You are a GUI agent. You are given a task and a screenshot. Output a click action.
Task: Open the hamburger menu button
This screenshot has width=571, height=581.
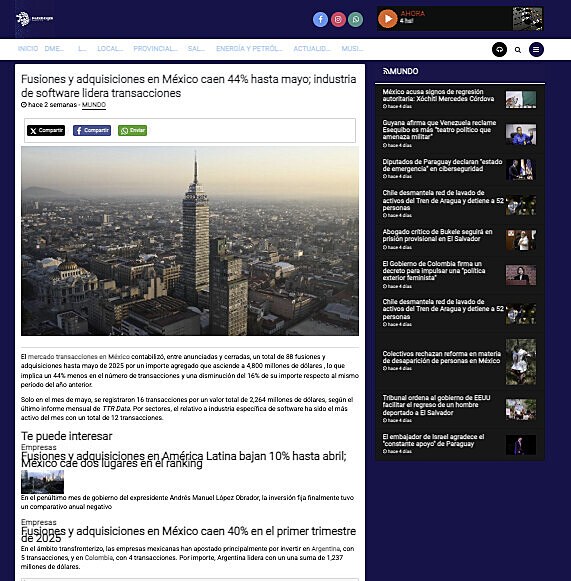click(536, 49)
